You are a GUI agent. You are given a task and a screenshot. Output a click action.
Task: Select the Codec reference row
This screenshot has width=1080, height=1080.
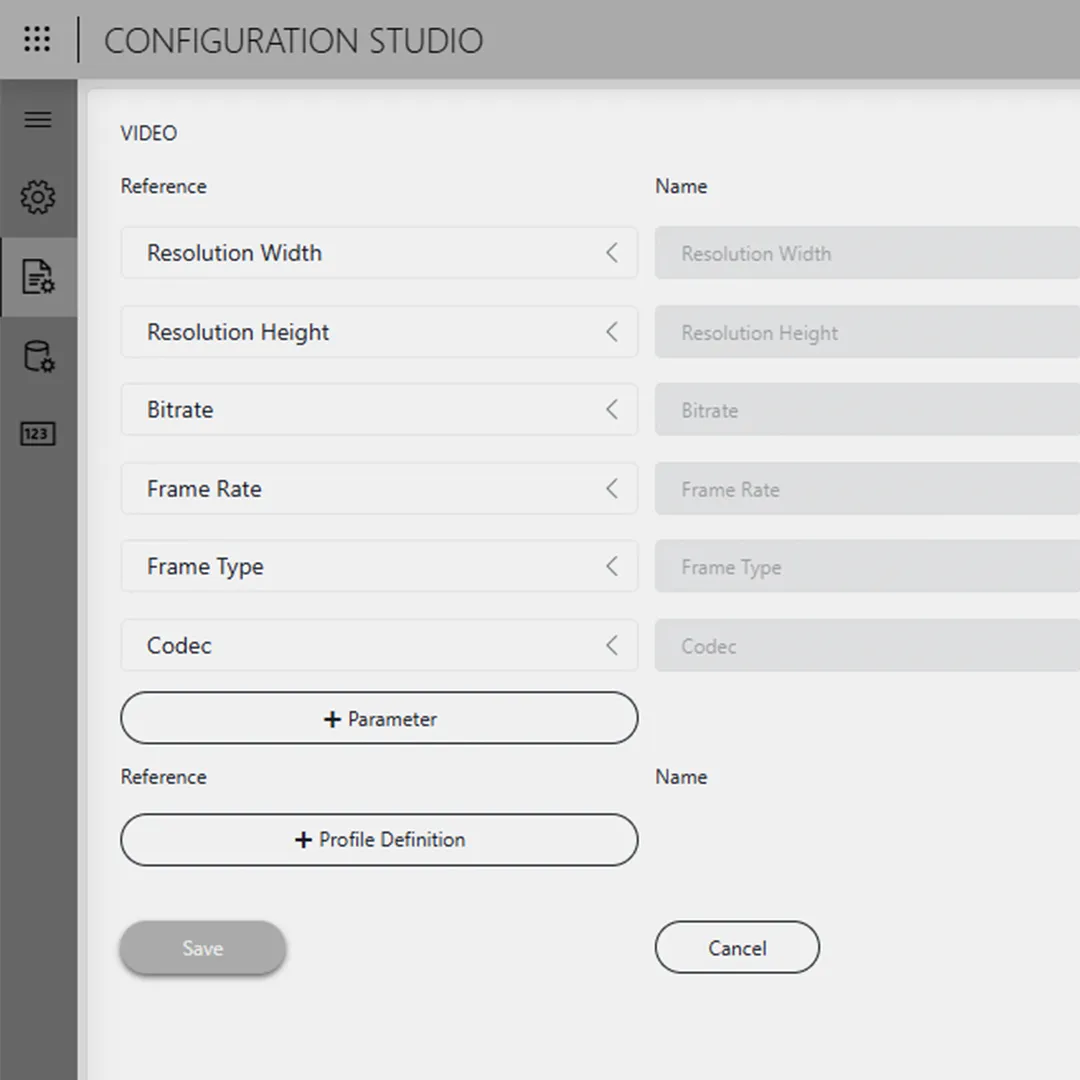(x=380, y=645)
